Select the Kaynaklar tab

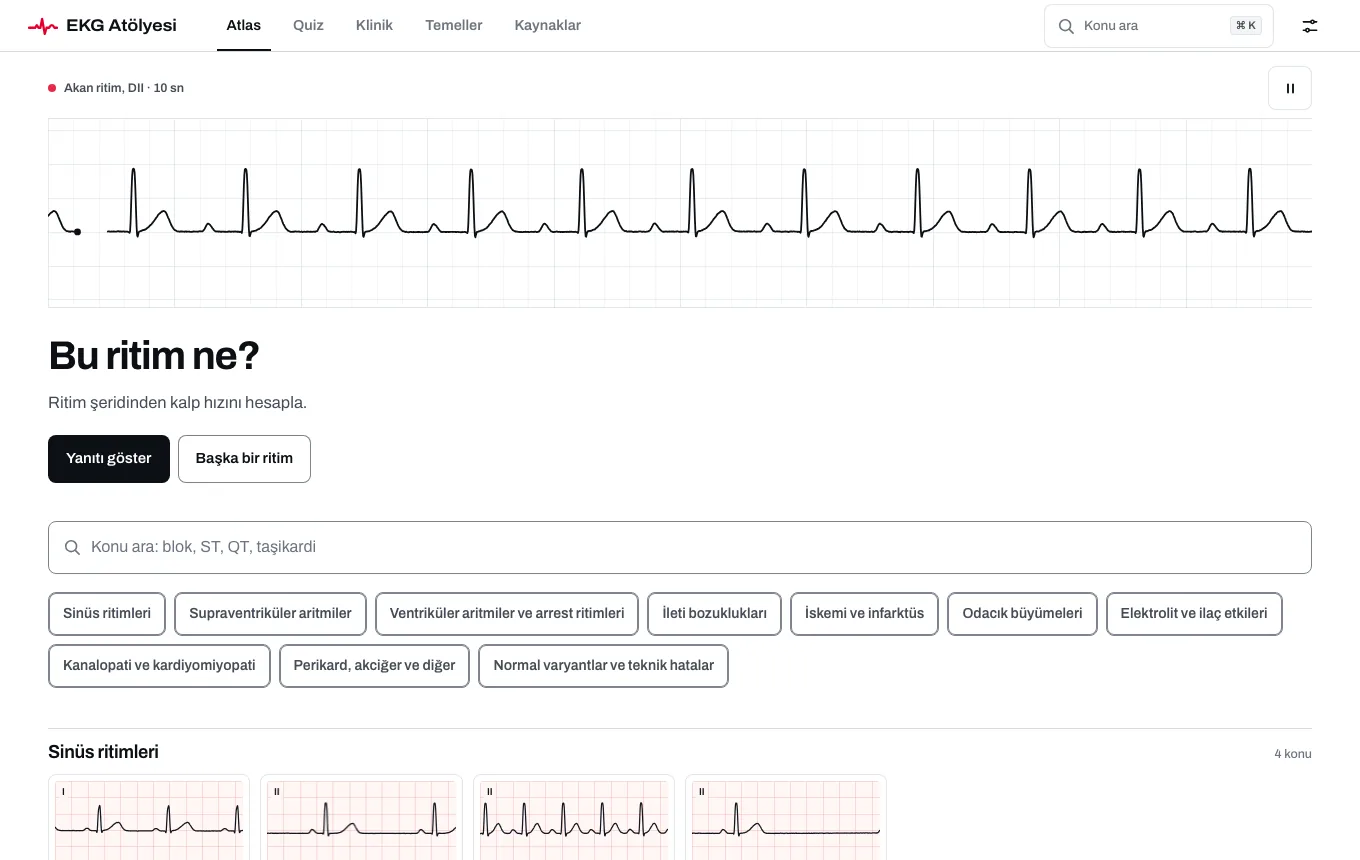click(x=548, y=26)
